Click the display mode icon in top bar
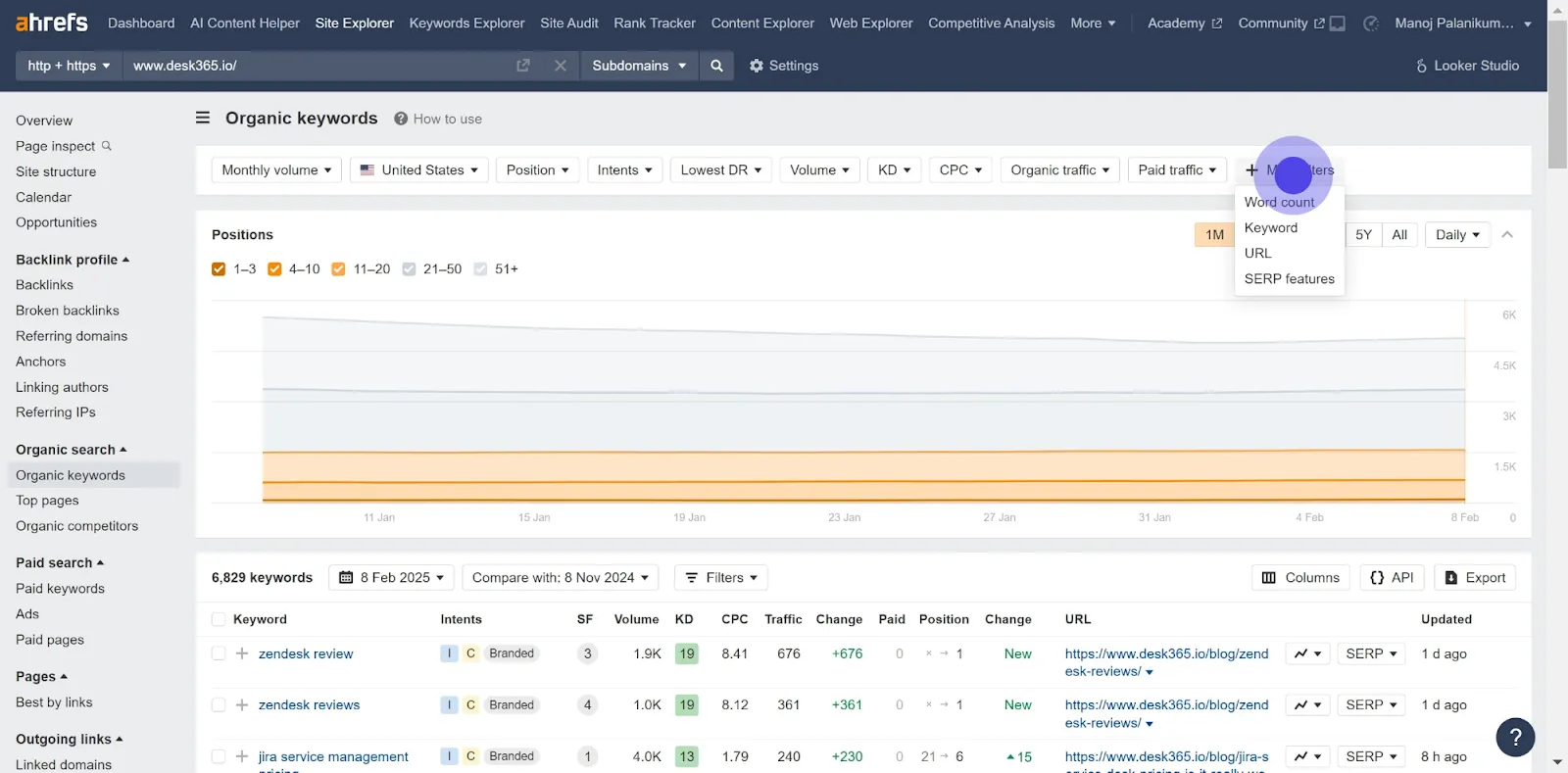 1338,24
